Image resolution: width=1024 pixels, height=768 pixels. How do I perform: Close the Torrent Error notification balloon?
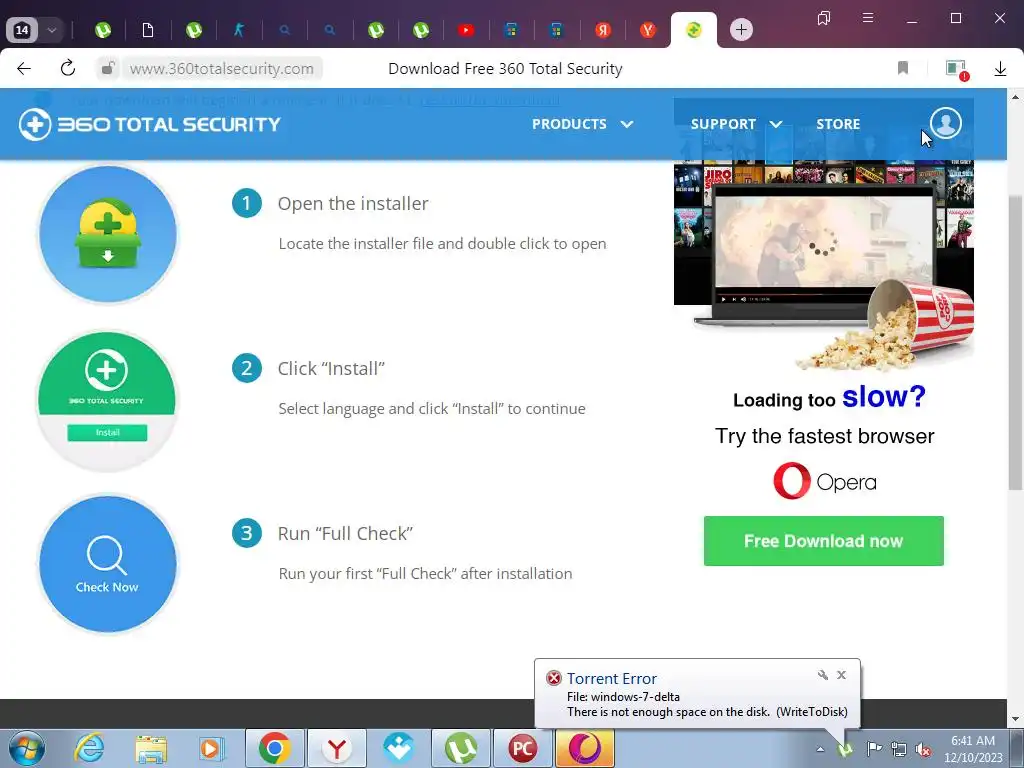[842, 675]
